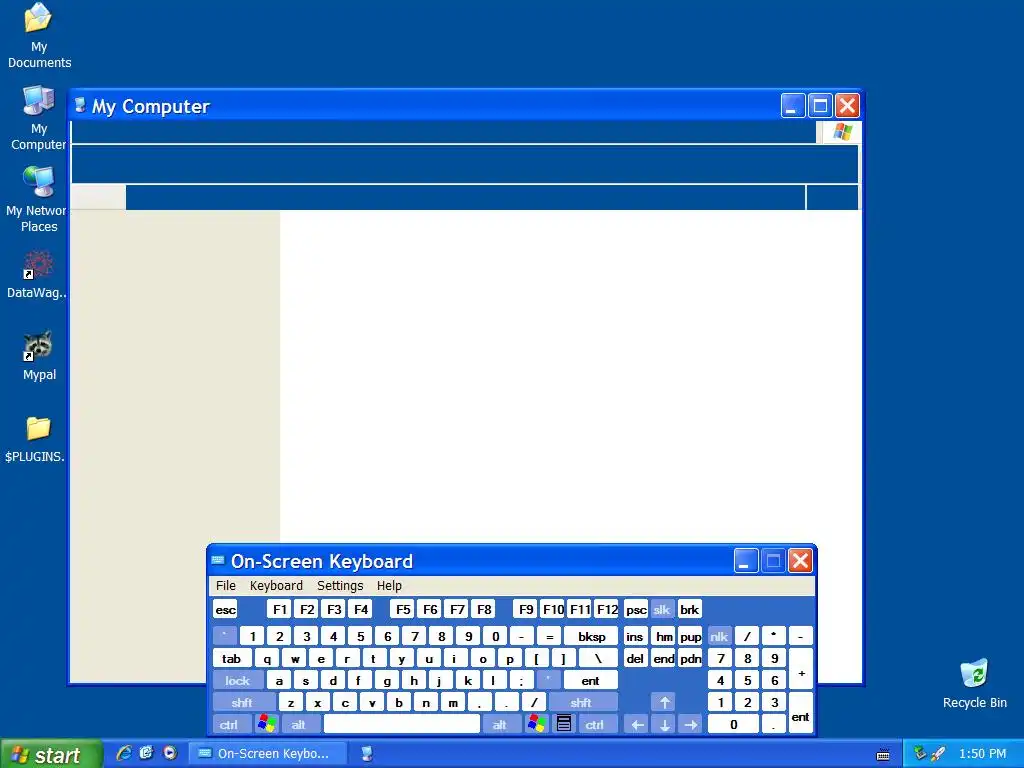This screenshot has height=768, width=1024.
Task: Click the second quick launch icon
Action: (146, 753)
